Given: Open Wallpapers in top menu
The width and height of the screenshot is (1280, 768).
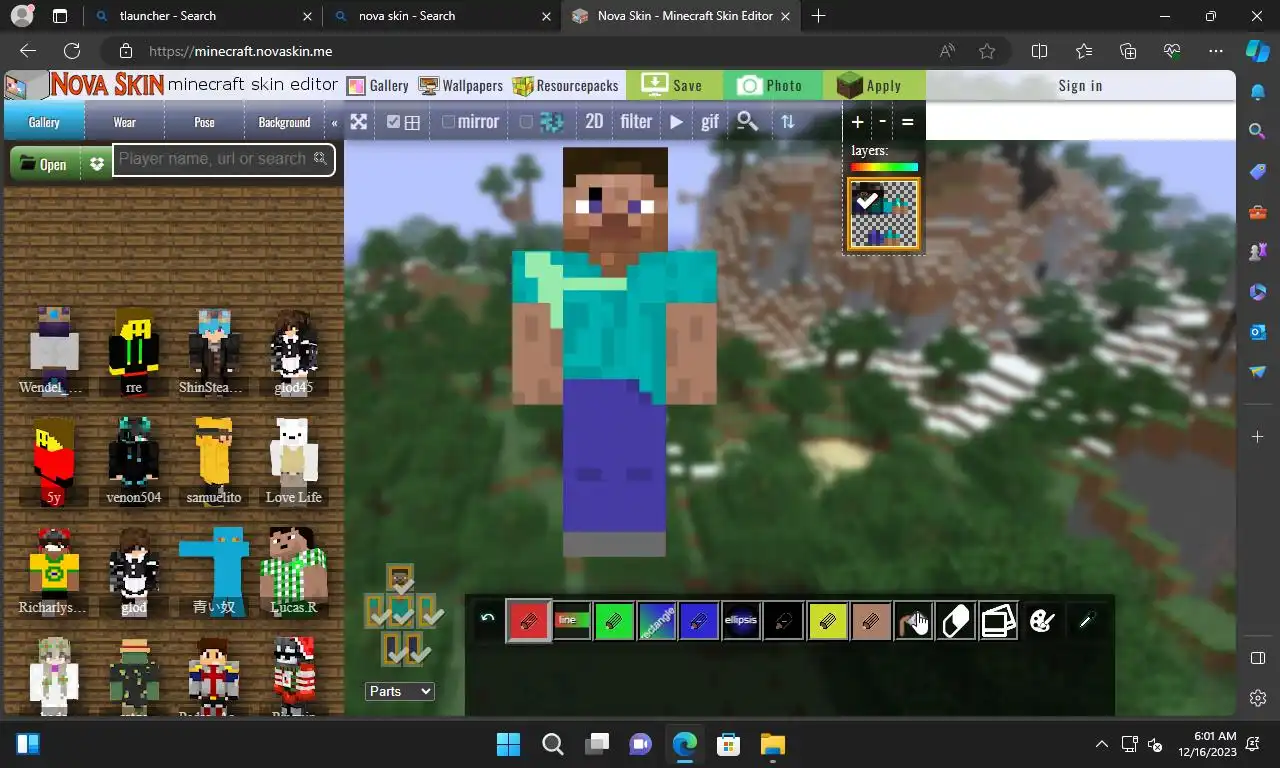Looking at the screenshot, I should coord(461,85).
